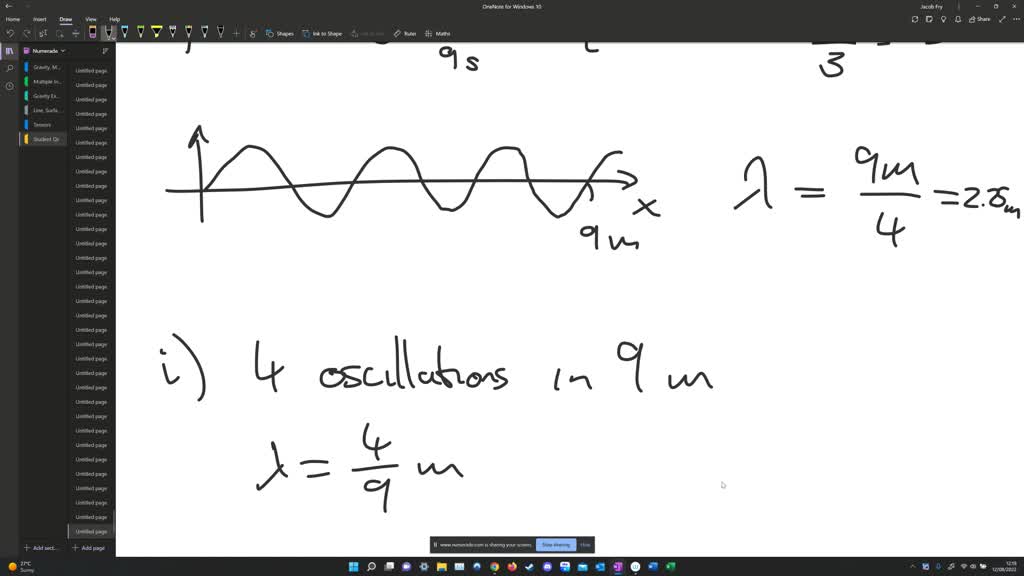
Task: Click the Jacob Fry account name
Action: [x=931, y=7]
